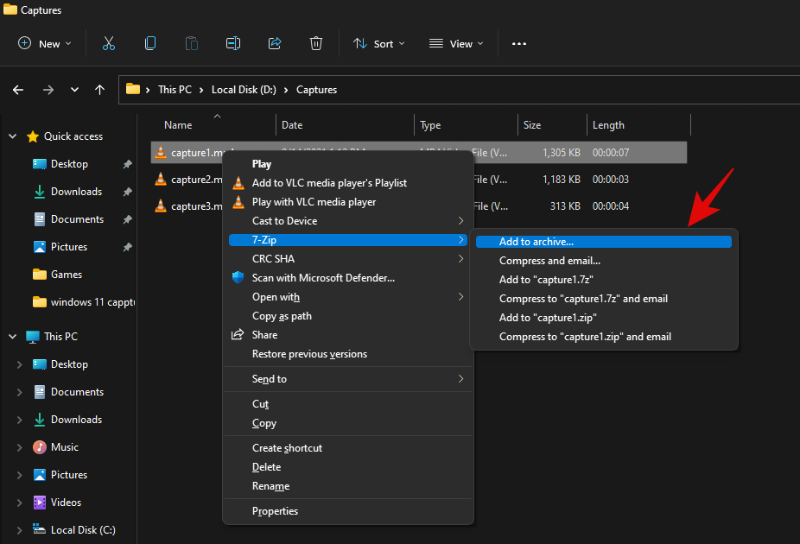
Task: Click the Cut scissors icon in toolbar
Action: pos(109,44)
